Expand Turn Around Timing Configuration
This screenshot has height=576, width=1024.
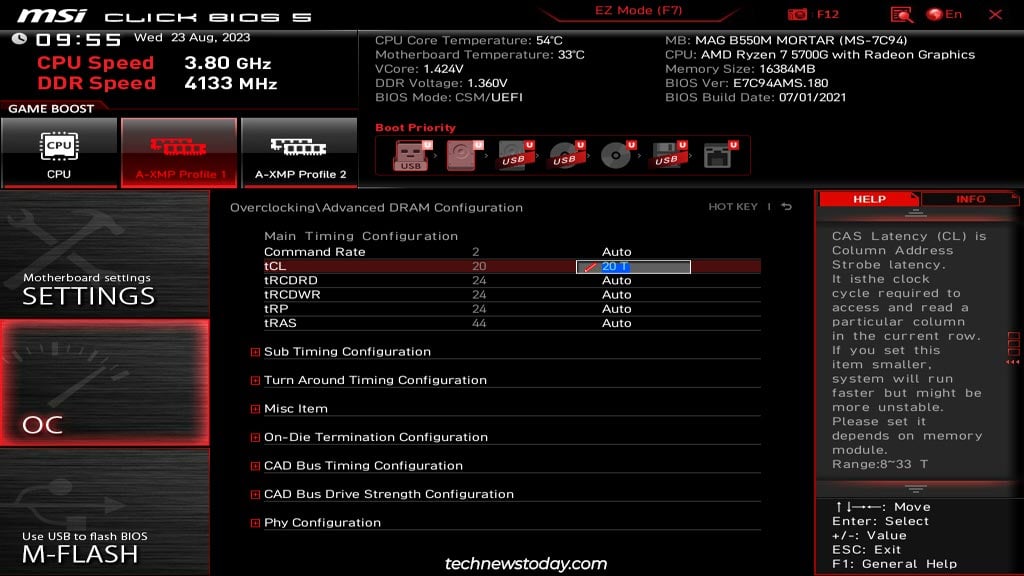point(255,381)
